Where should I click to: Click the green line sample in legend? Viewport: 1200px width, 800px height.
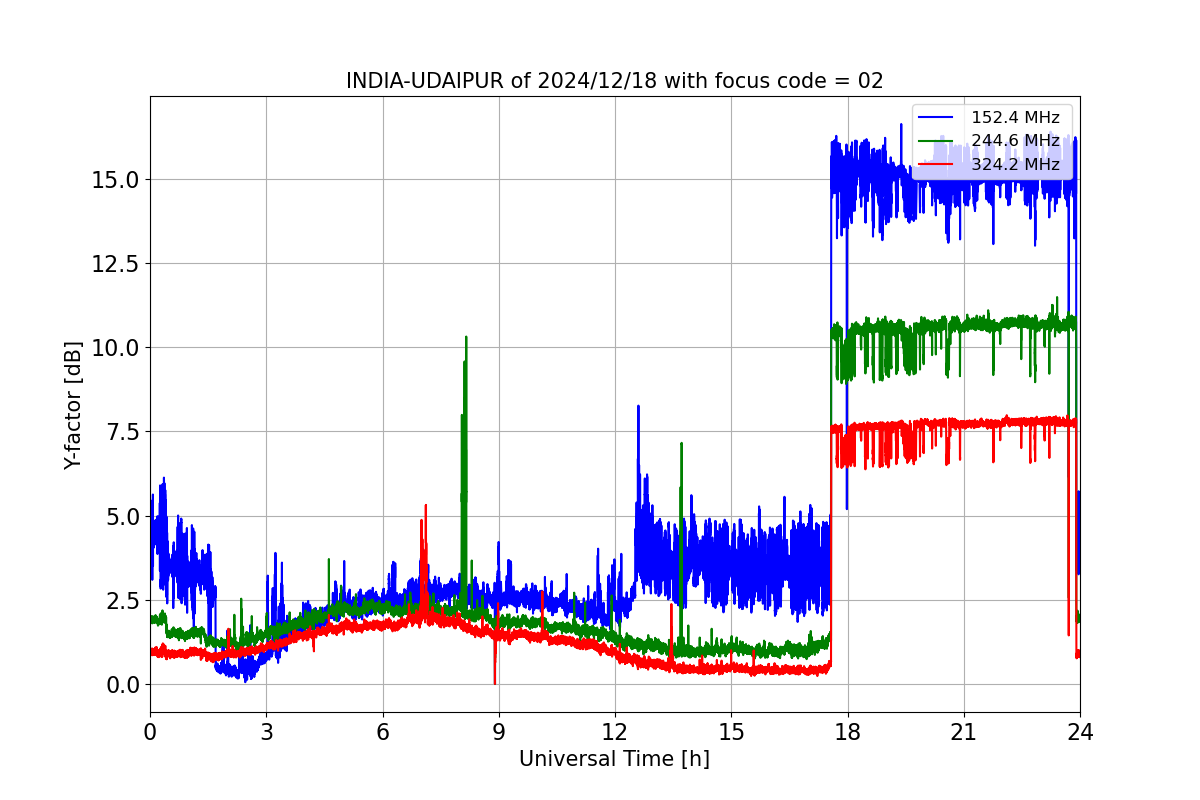coord(937,141)
